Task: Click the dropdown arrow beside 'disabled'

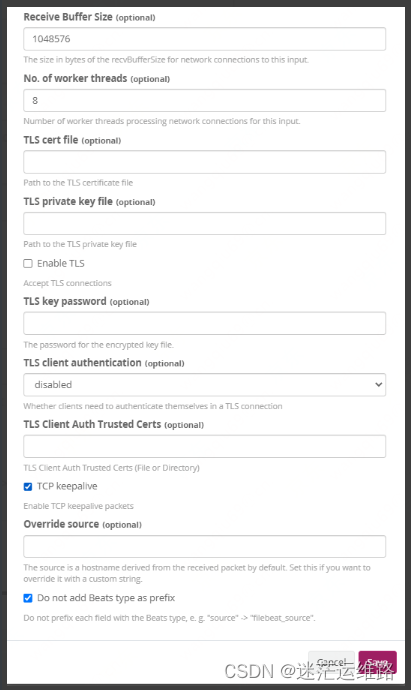Action: pos(378,385)
